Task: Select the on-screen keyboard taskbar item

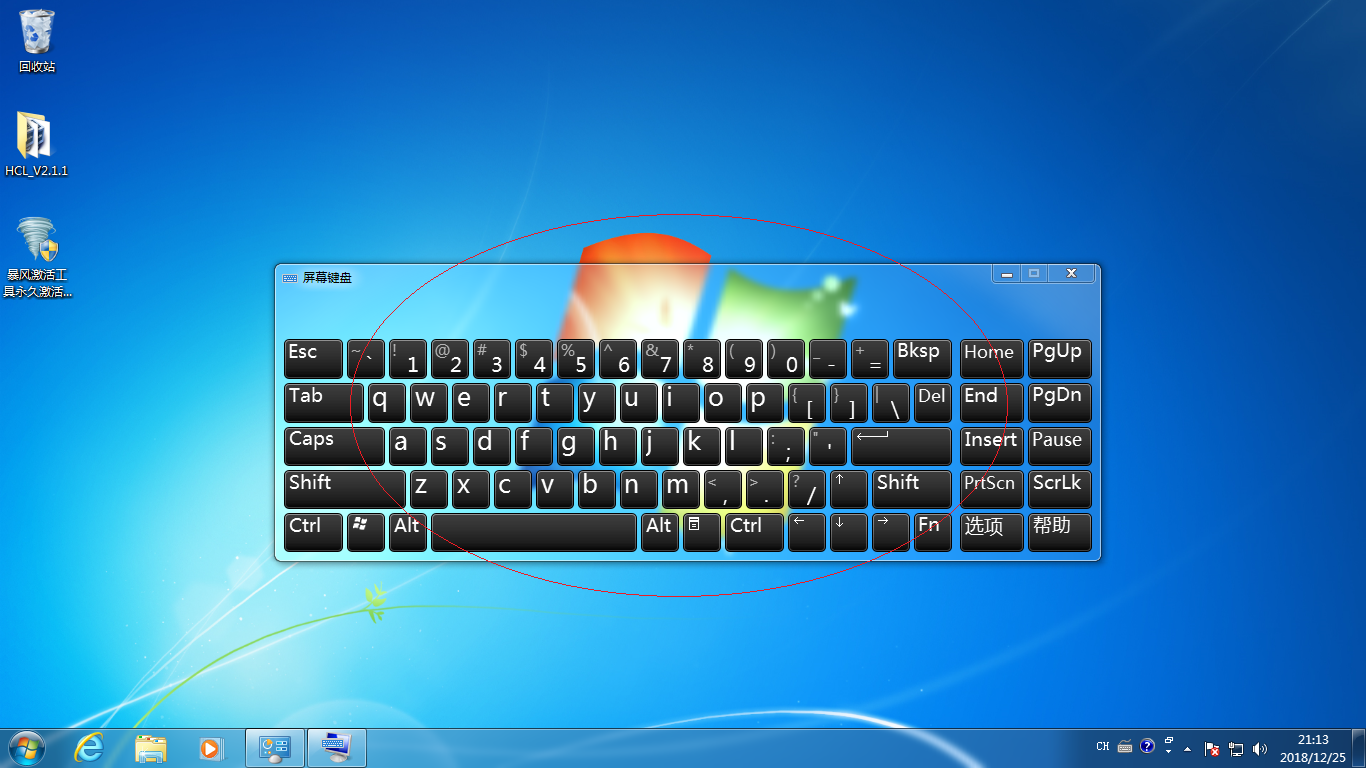Action: 337,748
